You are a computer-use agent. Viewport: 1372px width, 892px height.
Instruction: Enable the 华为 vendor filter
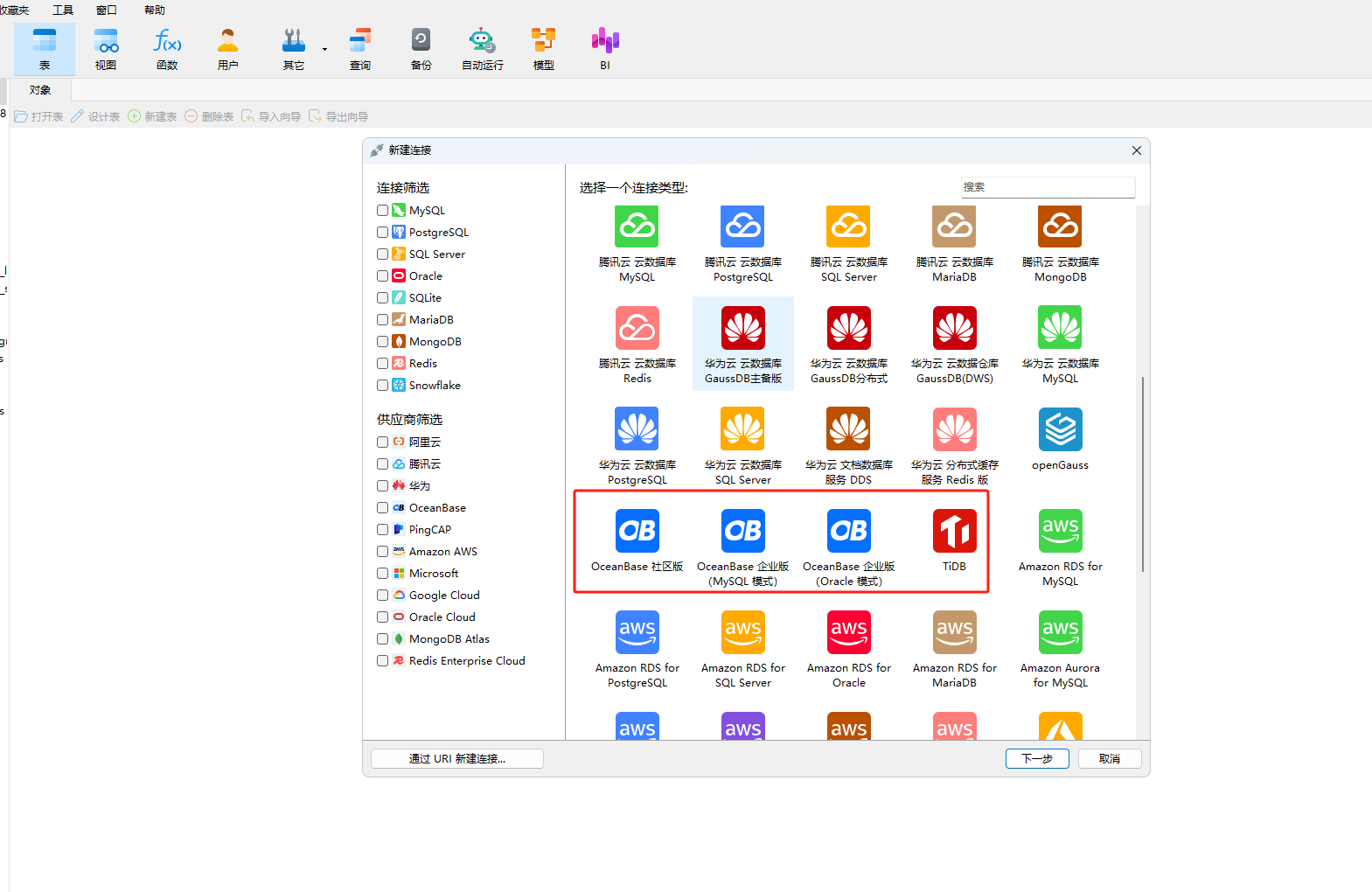[x=382, y=485]
